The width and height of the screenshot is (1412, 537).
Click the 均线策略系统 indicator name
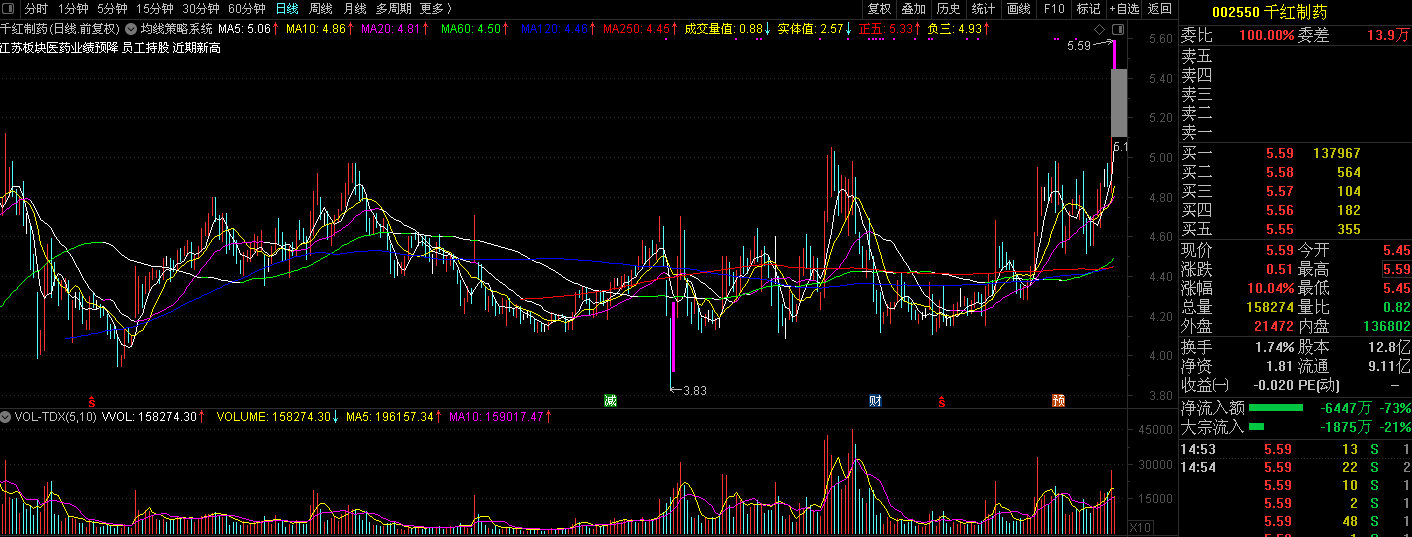point(176,29)
